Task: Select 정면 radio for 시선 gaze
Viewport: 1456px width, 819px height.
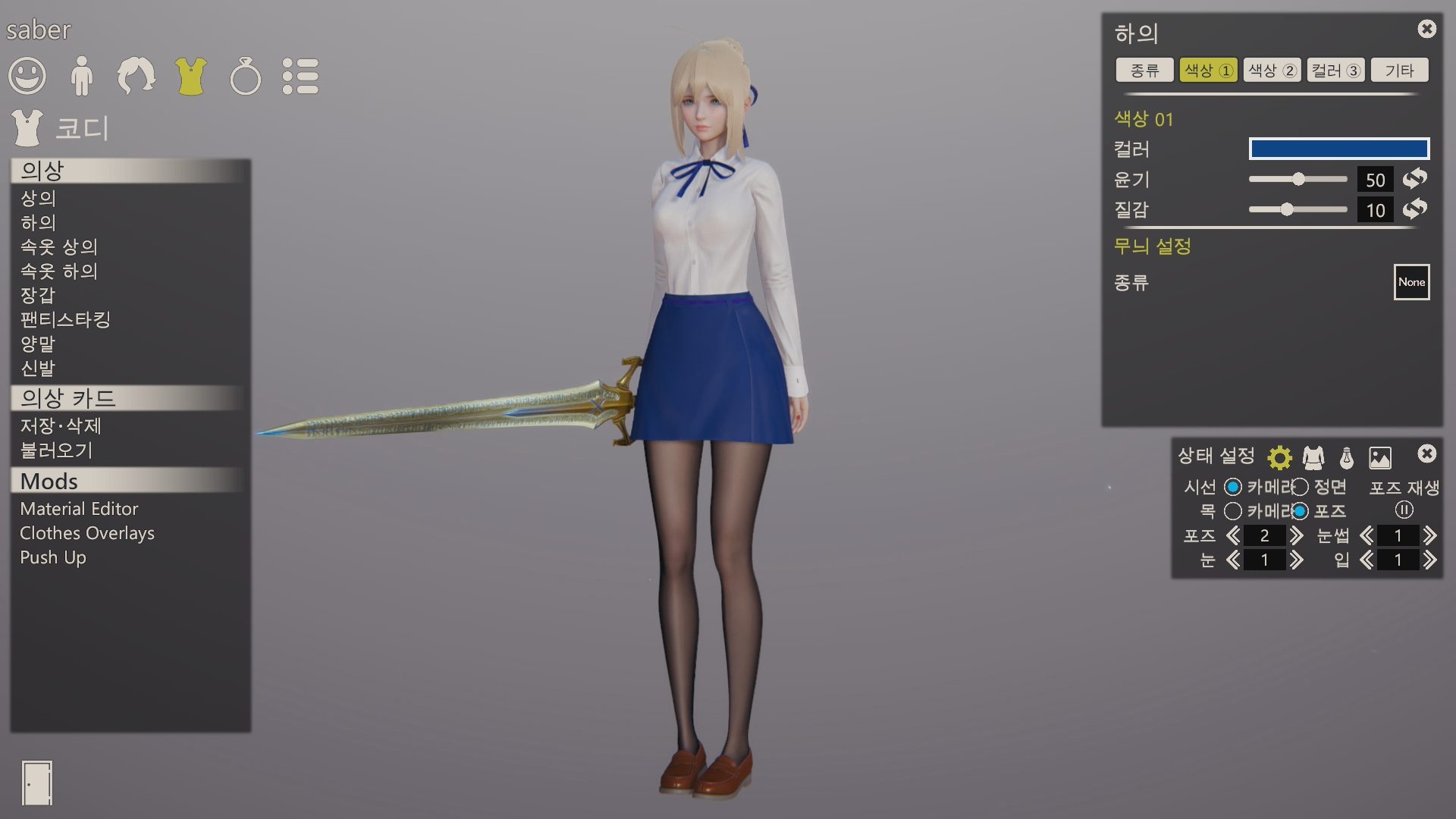Action: 1301,487
